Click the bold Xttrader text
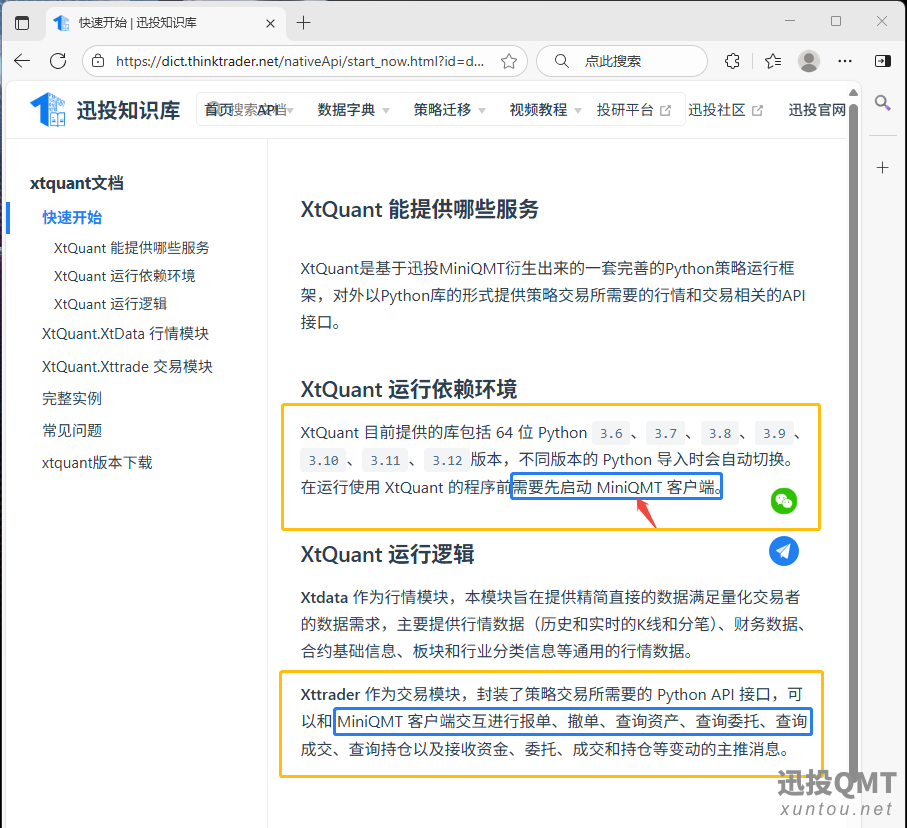907x828 pixels. [330, 694]
